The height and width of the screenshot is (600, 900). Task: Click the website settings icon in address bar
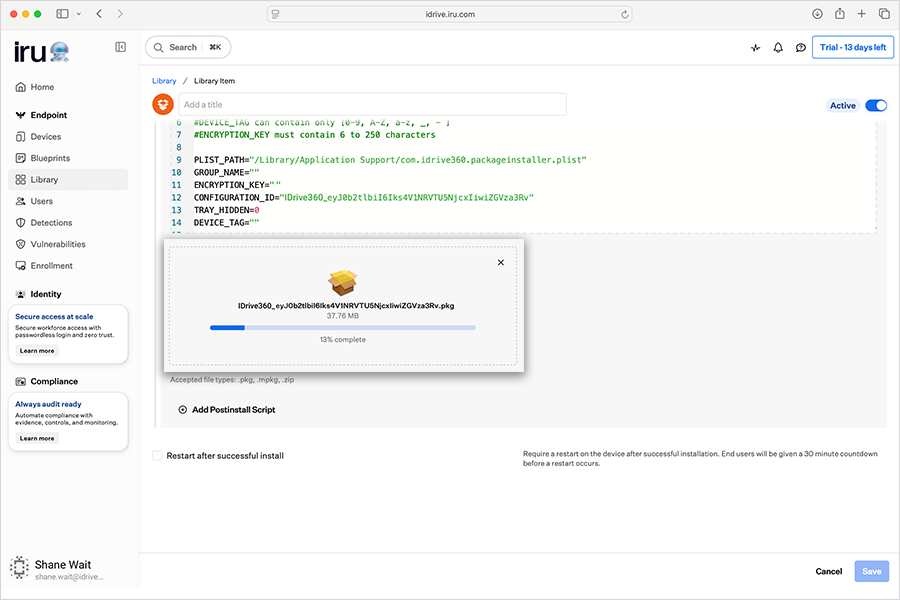(x=276, y=14)
